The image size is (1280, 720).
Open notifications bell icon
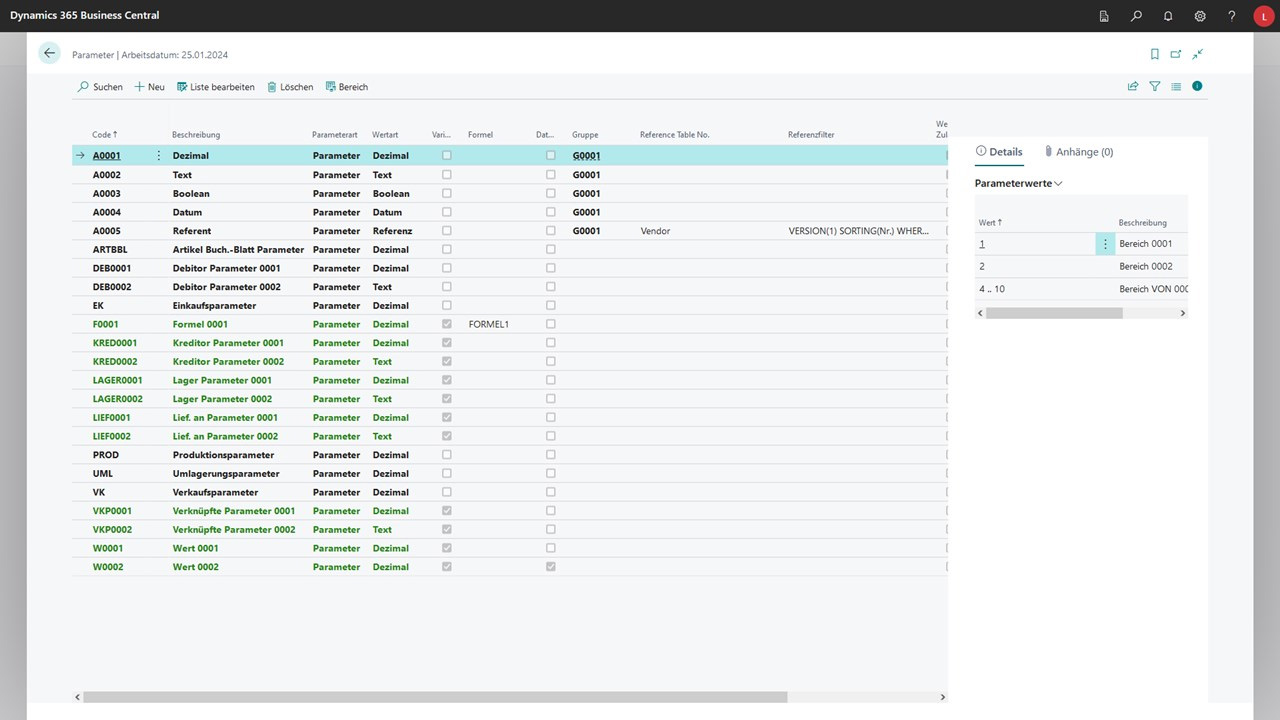tap(1168, 16)
